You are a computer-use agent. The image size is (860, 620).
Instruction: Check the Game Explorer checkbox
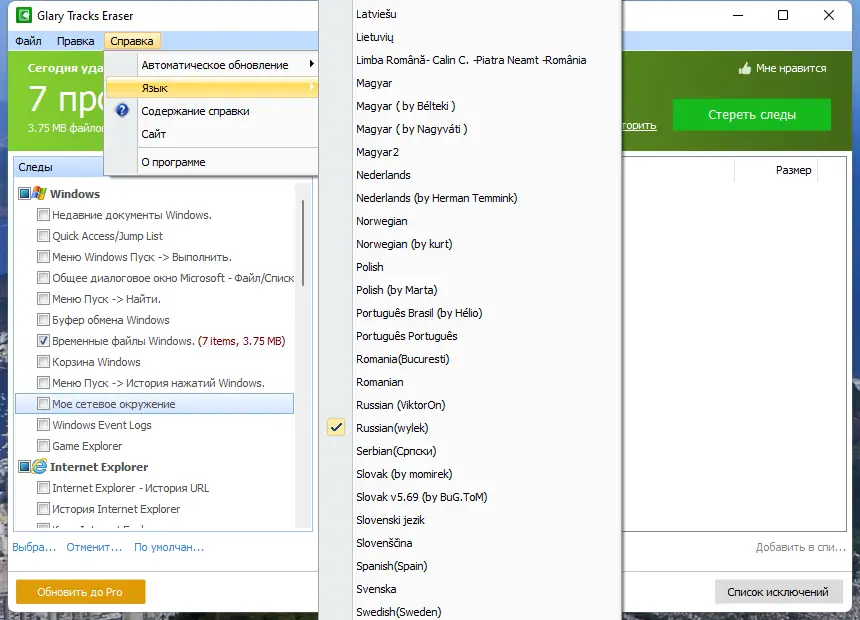43,446
